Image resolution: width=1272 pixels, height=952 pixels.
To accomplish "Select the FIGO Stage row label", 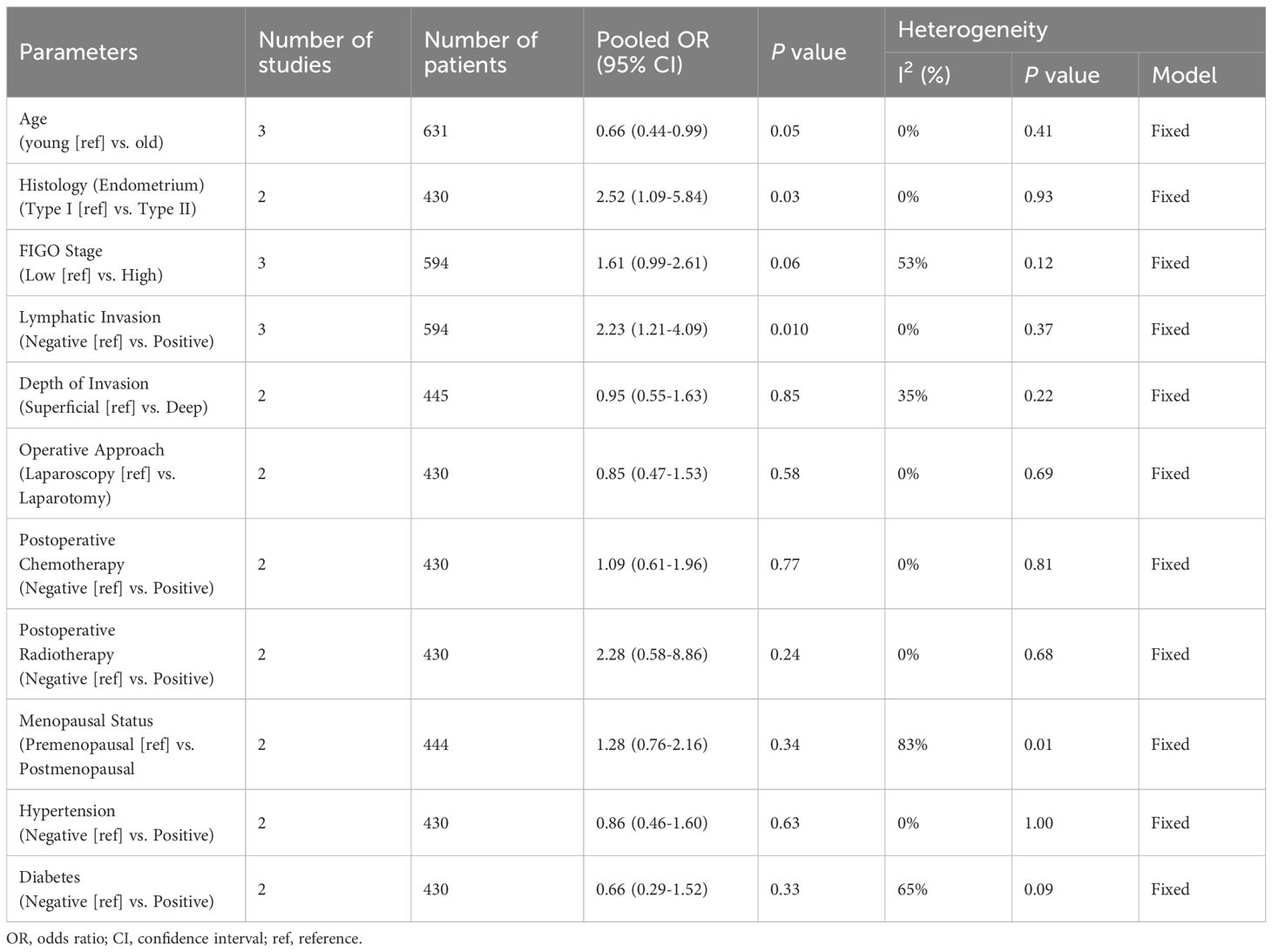I will 91,263.
